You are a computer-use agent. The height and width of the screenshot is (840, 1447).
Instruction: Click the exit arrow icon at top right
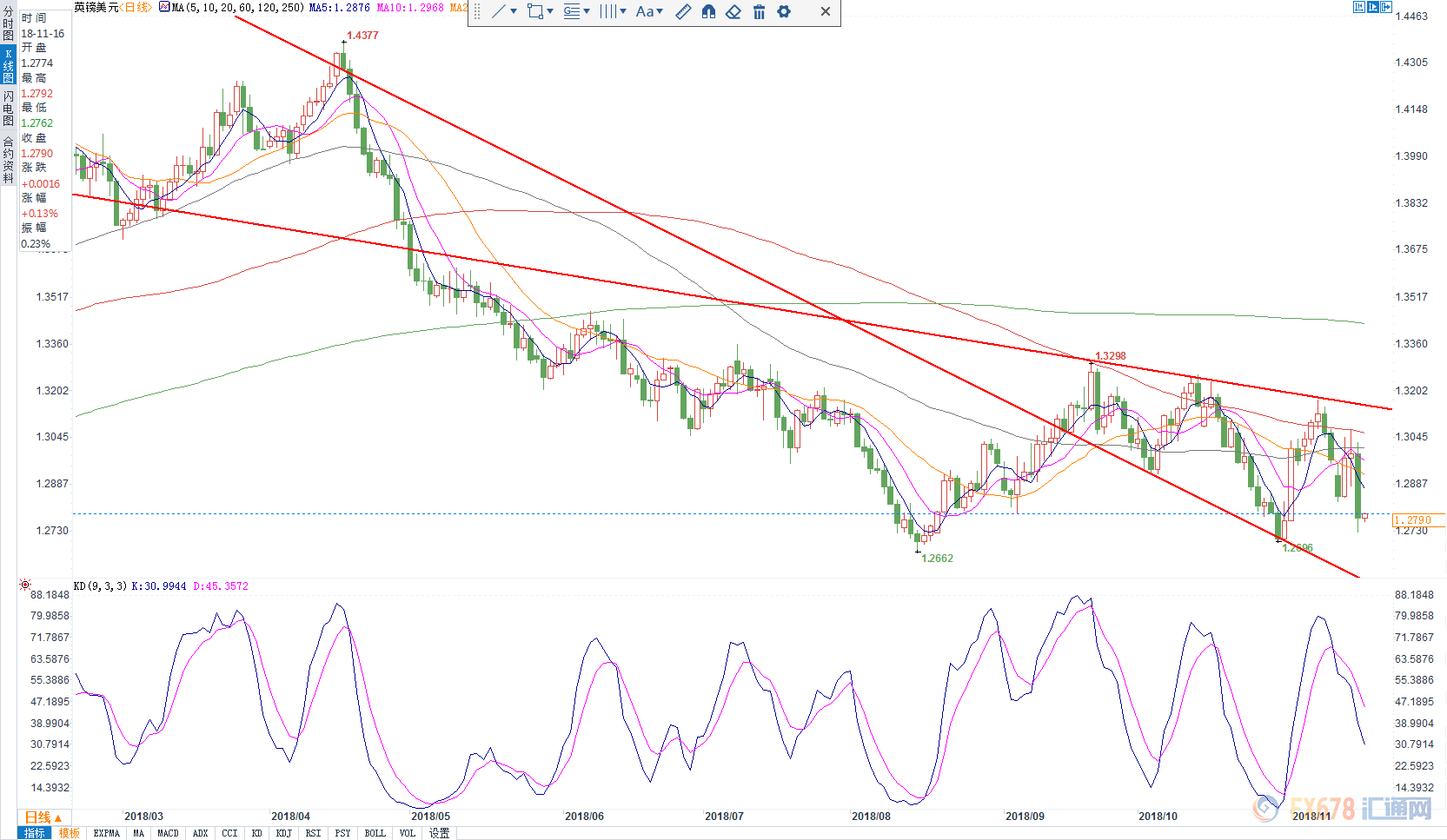(x=1388, y=7)
